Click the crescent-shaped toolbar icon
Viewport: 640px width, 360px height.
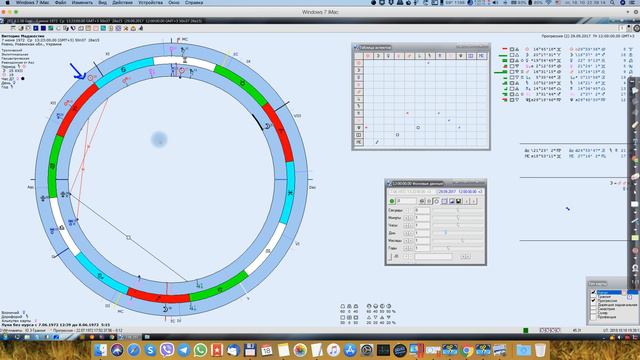[x=21, y=28]
